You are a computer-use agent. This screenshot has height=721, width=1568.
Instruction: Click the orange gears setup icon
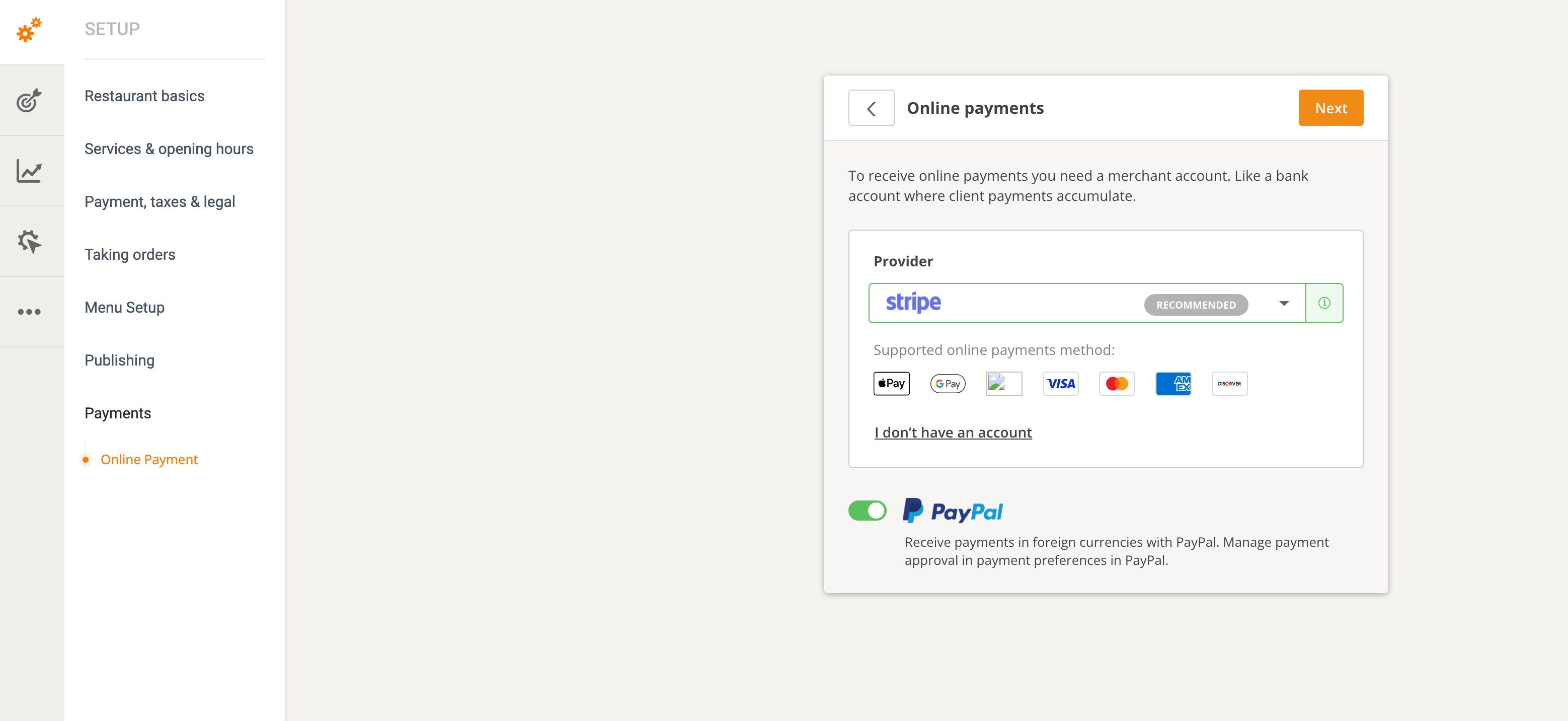coord(29,30)
